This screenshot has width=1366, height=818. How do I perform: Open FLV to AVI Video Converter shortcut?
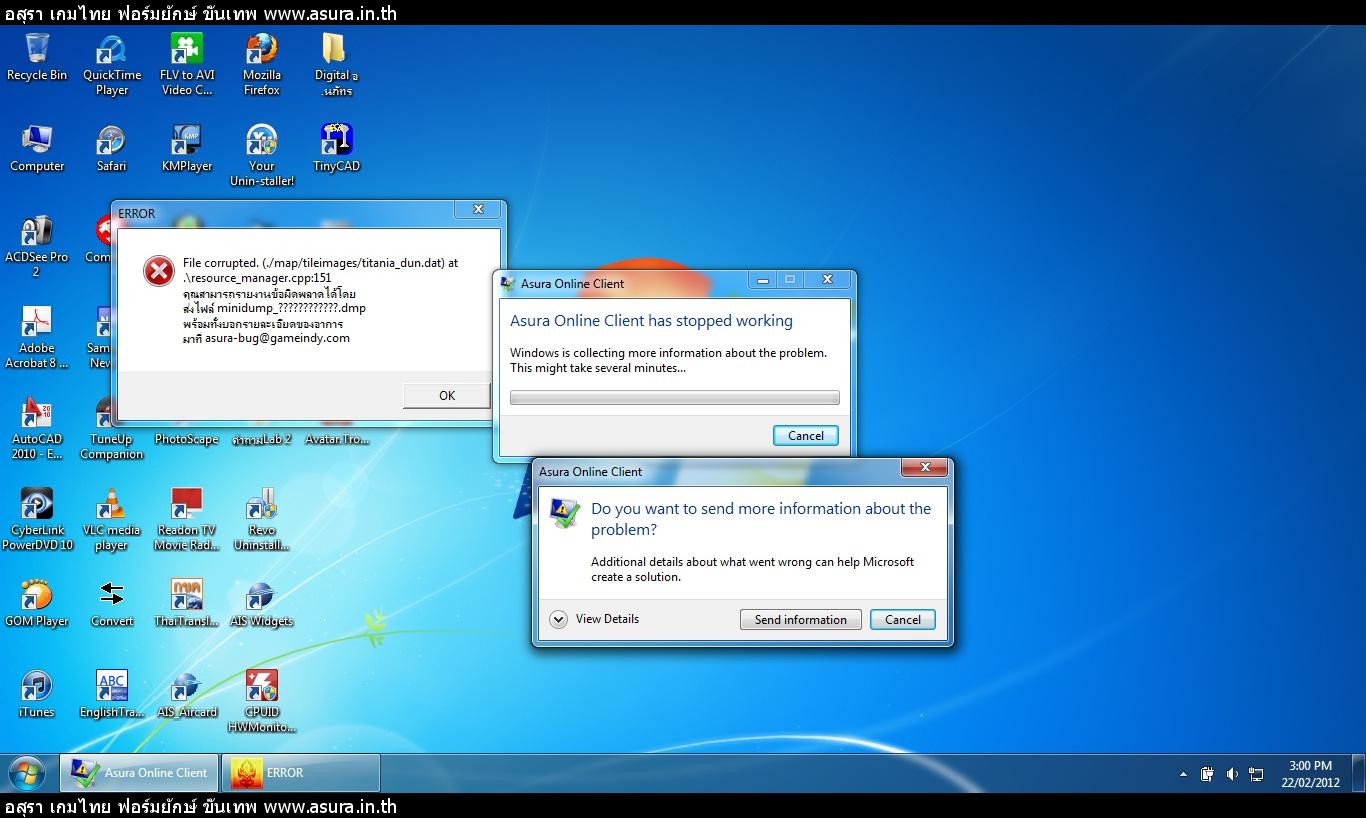tap(187, 64)
